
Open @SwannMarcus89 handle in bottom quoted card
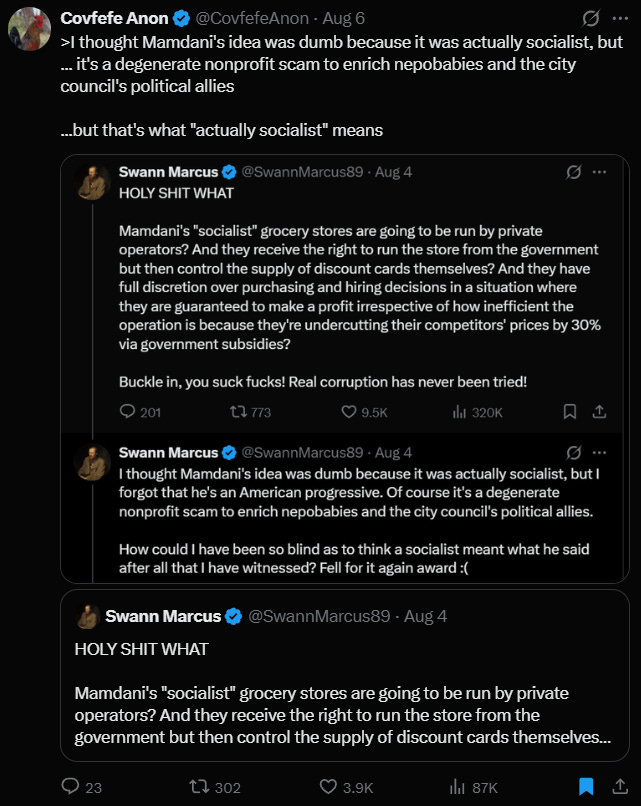pyautogui.click(x=319, y=616)
